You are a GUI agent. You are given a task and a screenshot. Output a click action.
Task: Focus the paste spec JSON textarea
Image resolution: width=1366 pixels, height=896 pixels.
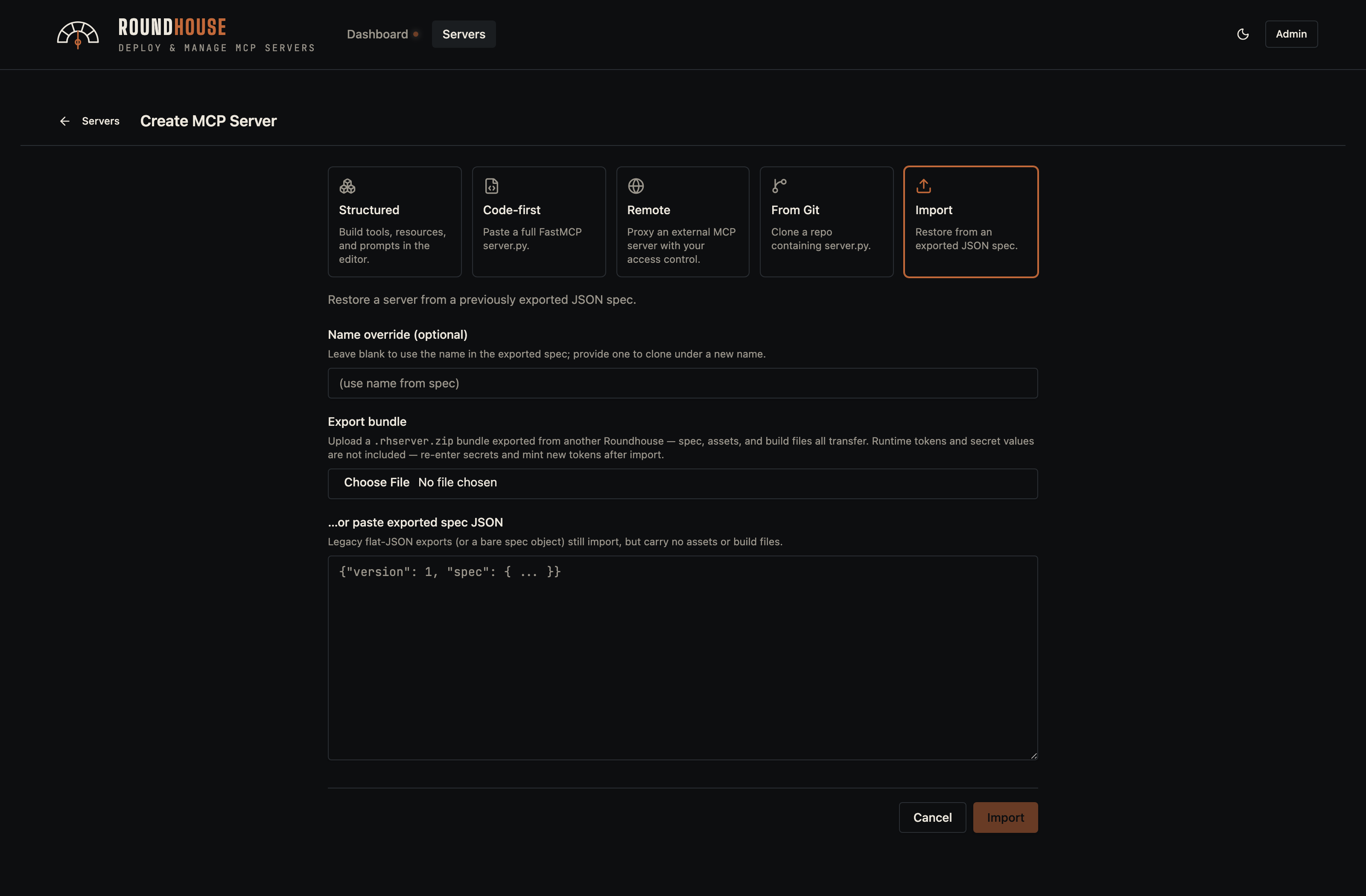tap(683, 658)
